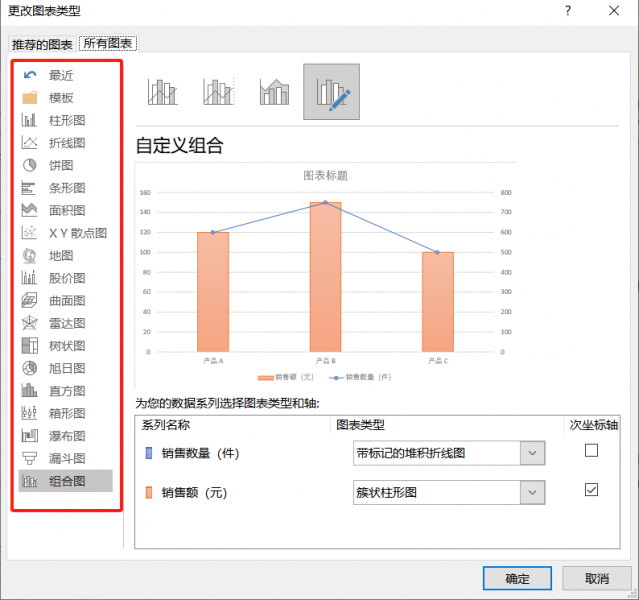Select the 销售数量 (件) series name
This screenshot has height=600, width=639.
click(x=200, y=453)
